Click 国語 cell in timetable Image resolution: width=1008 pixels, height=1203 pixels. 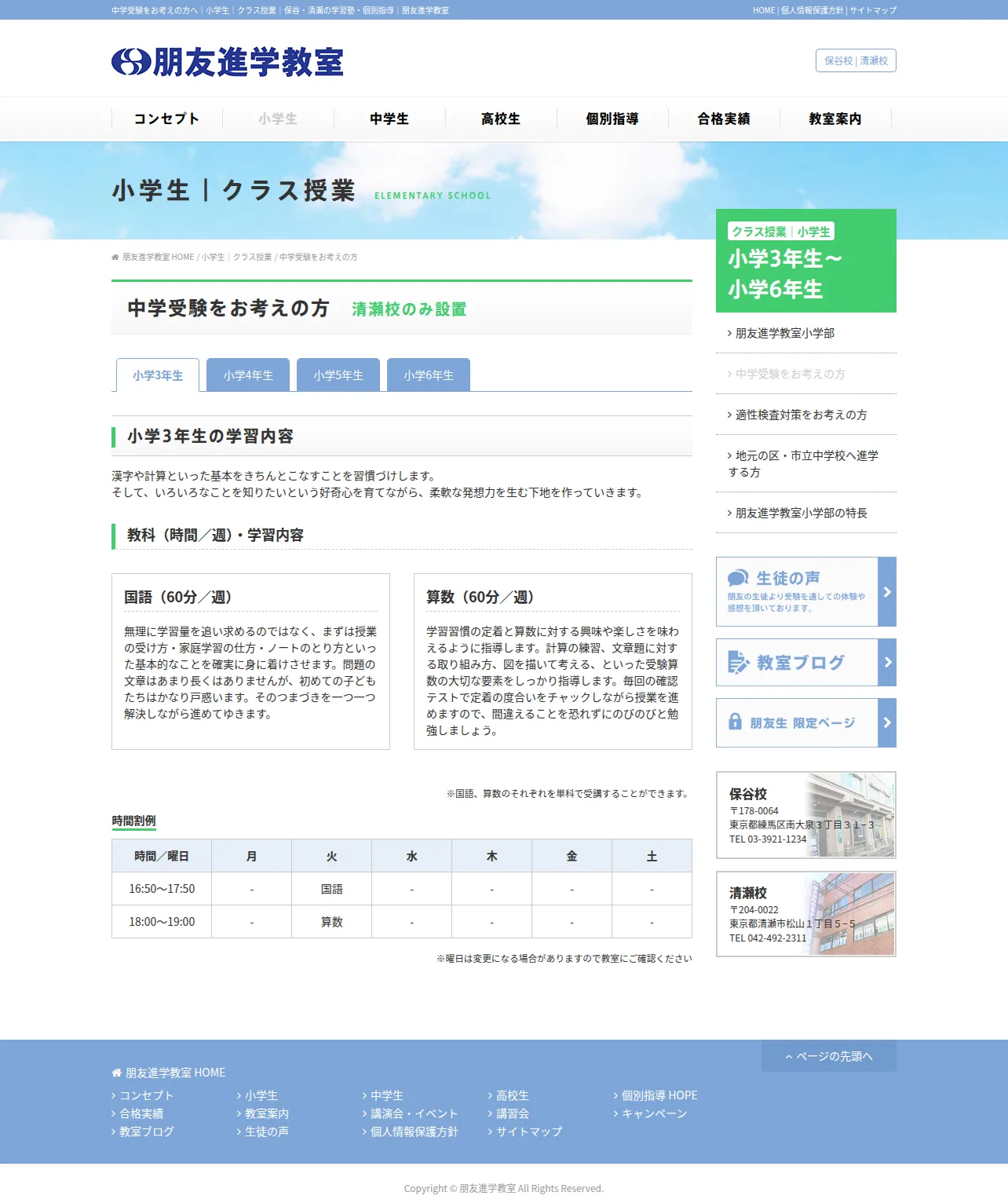331,889
